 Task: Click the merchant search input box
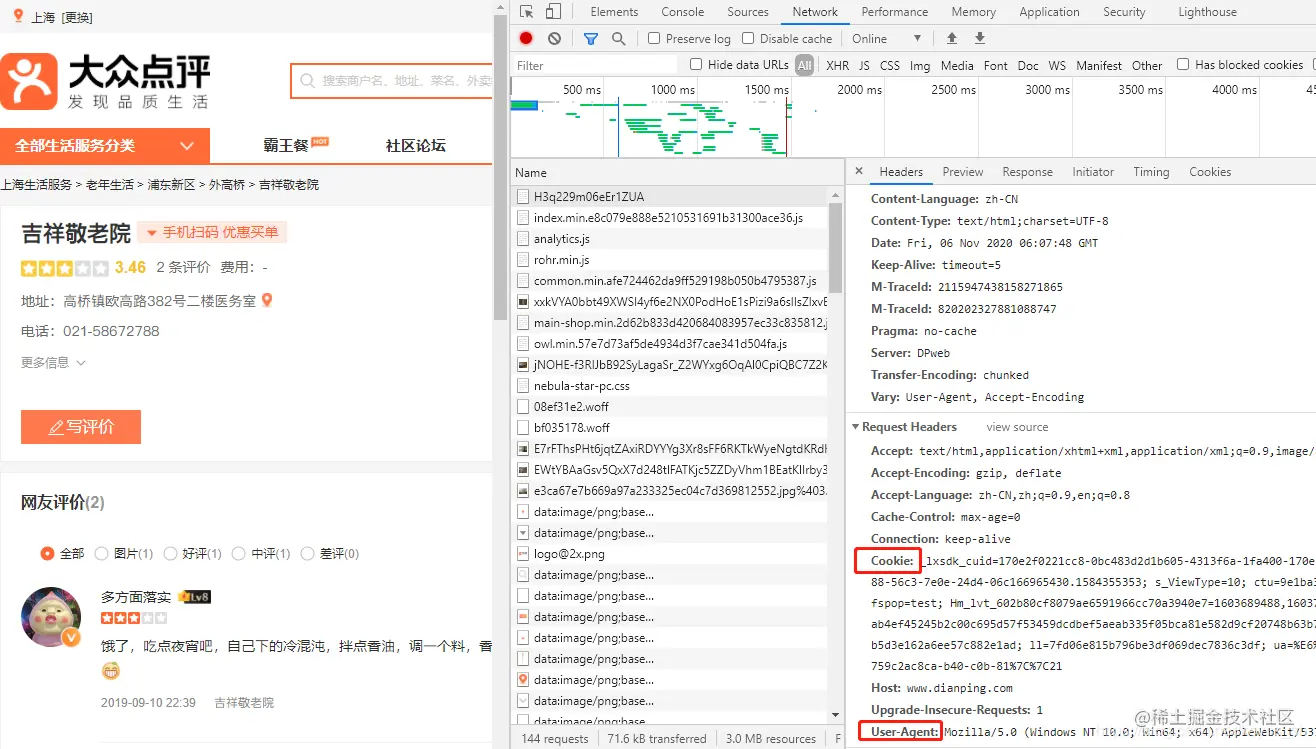(393, 80)
